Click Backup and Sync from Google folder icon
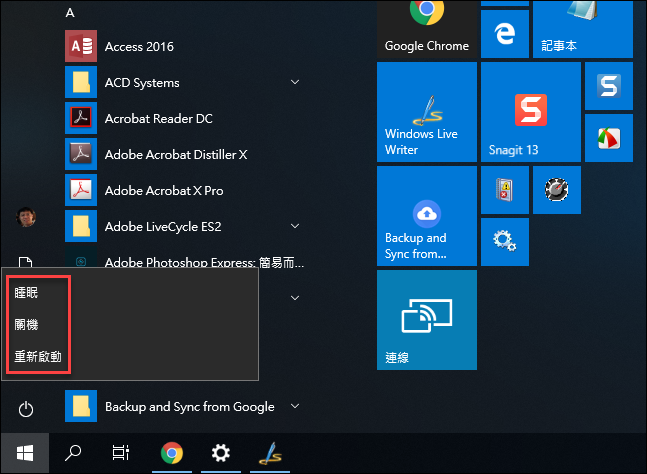Viewport: 647px width, 474px height. pyautogui.click(x=81, y=406)
